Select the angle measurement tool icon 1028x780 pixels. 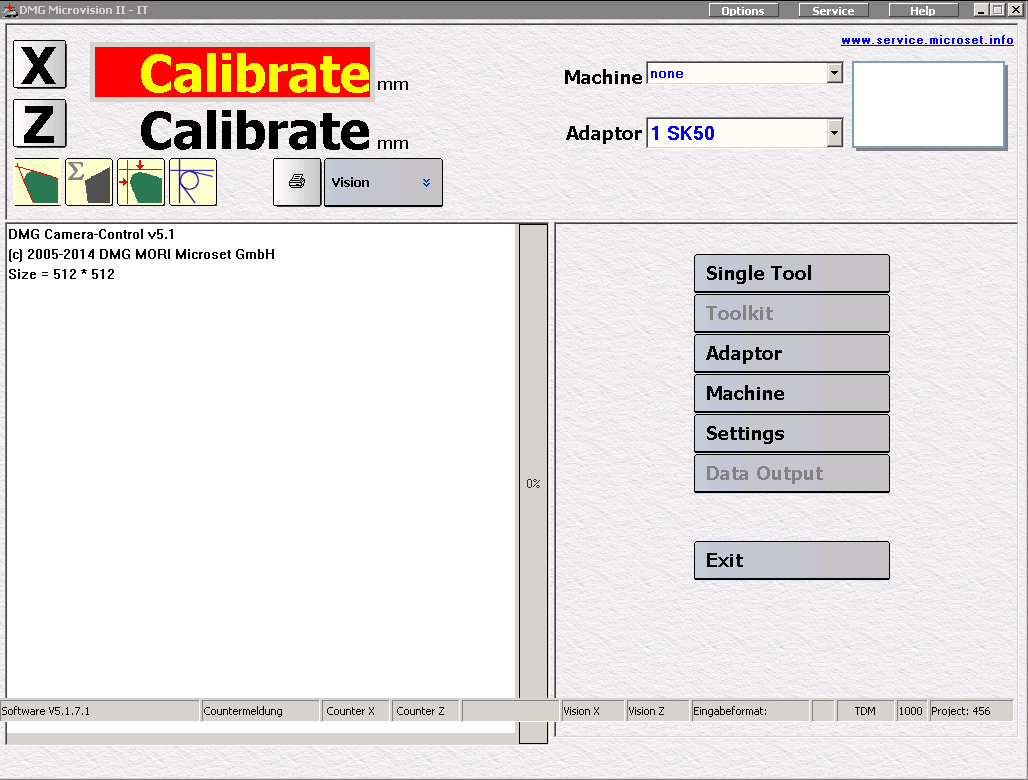[37, 182]
